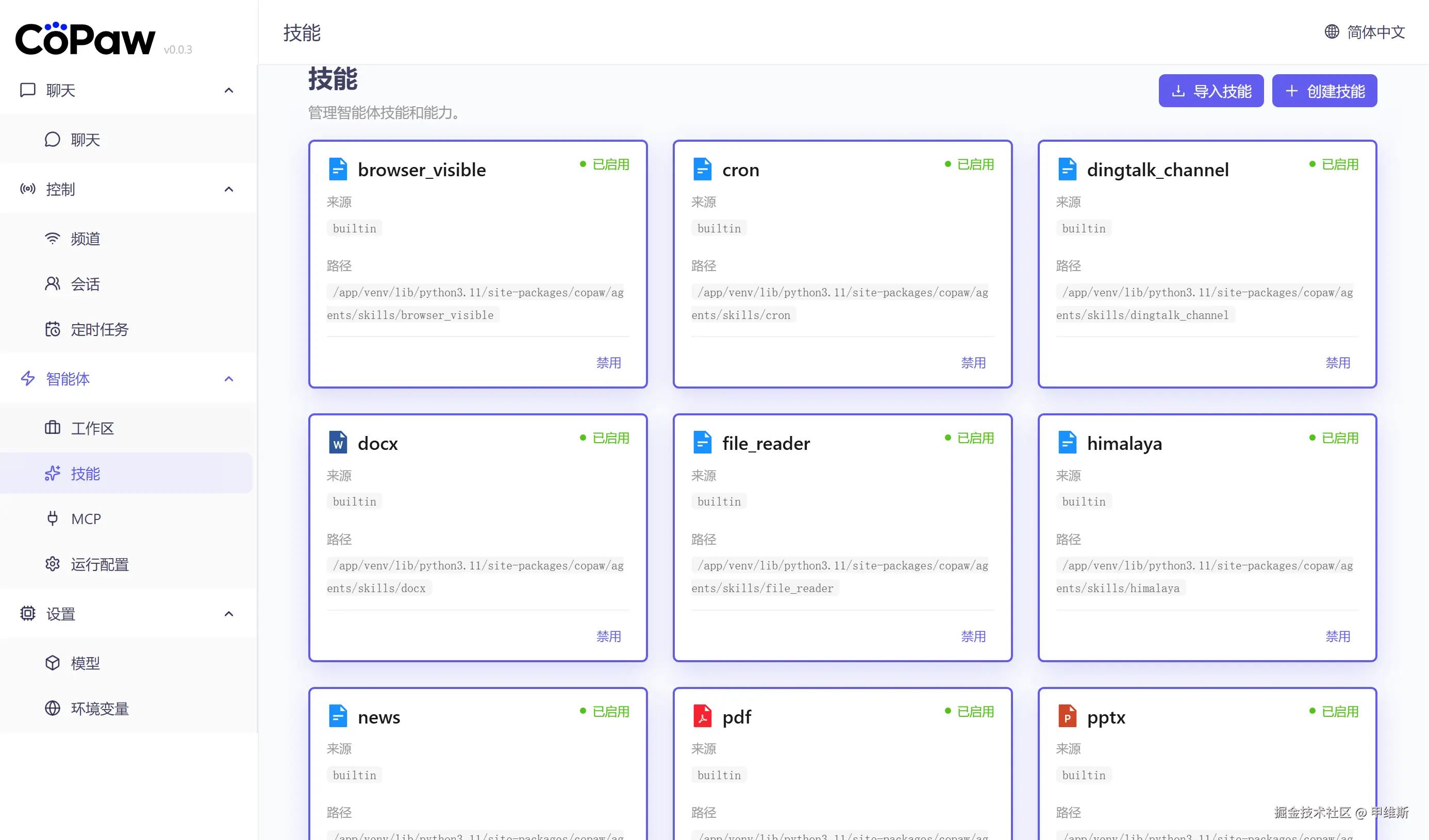Click the CoPaw logo
1429x840 pixels.
click(x=85, y=40)
